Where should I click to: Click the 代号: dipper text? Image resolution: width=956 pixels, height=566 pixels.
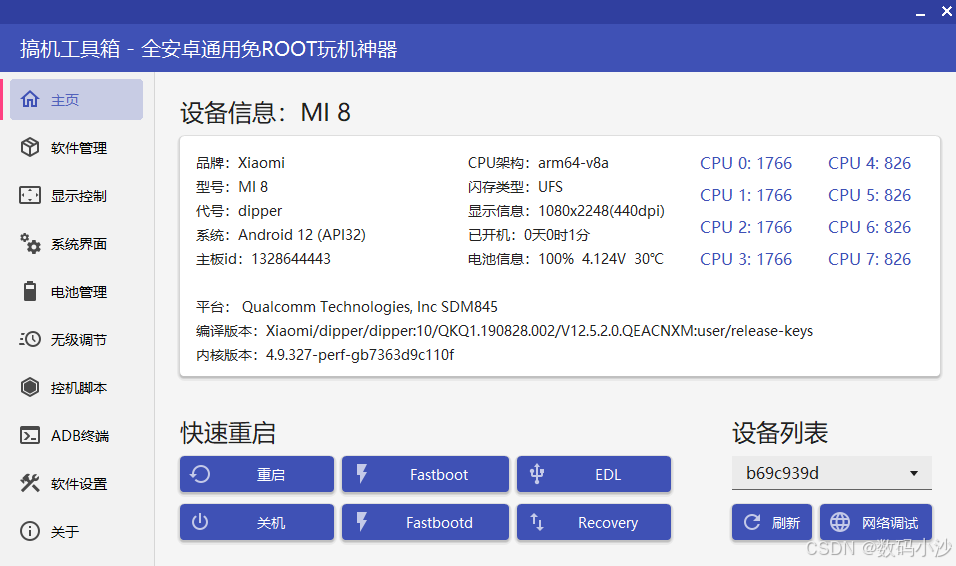(239, 211)
